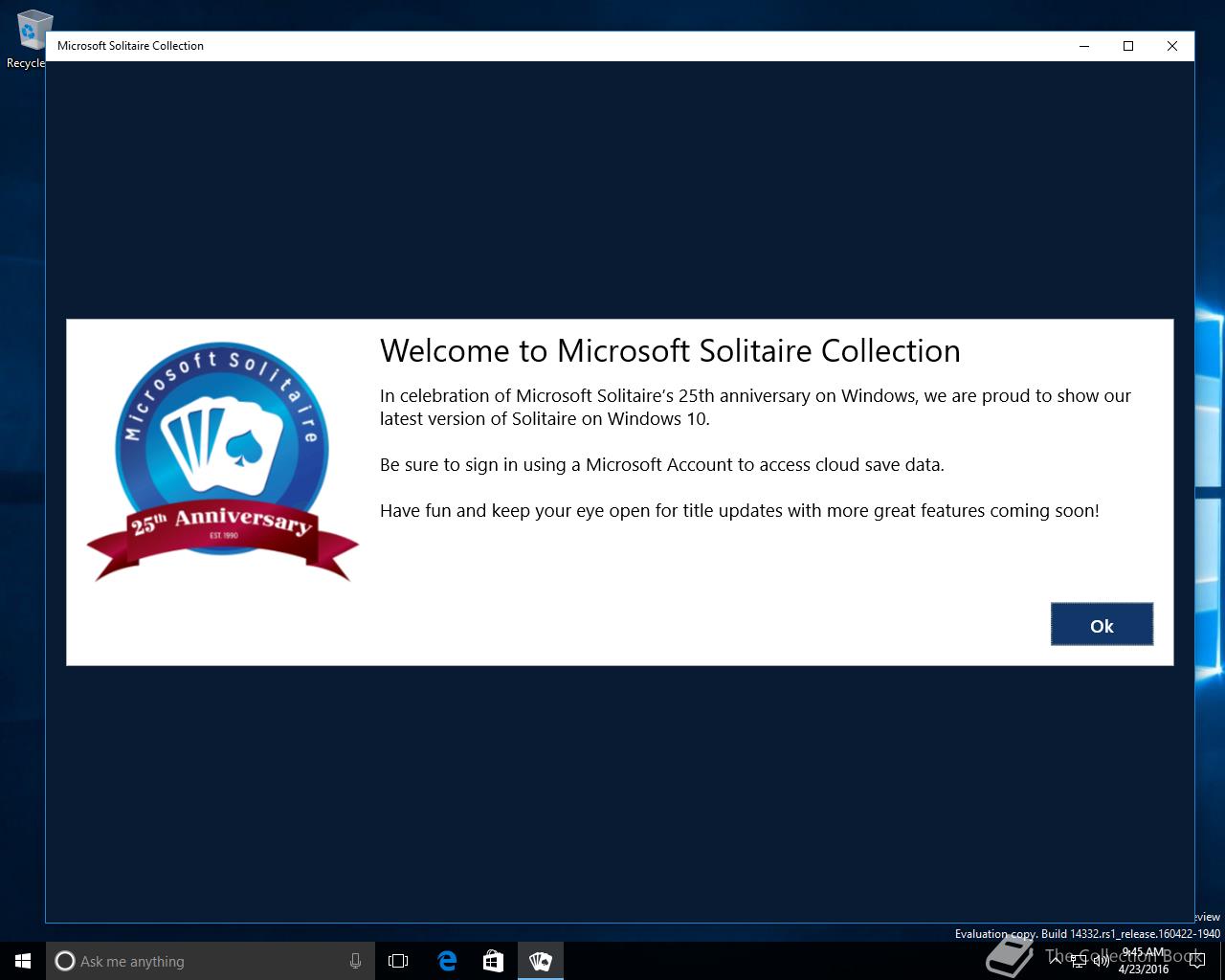The image size is (1225, 980).
Task: Launch Microsoft Edge from the taskbar
Action: click(x=447, y=961)
